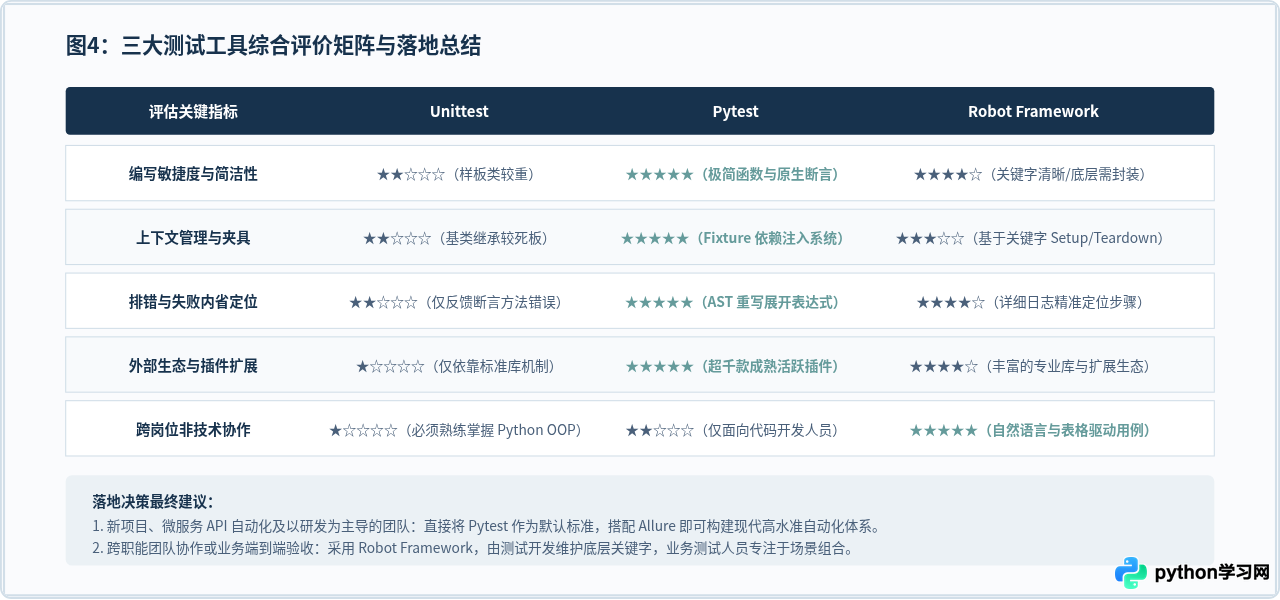Click the Pytest cell '超千款成熟活跃插件'

point(736,366)
